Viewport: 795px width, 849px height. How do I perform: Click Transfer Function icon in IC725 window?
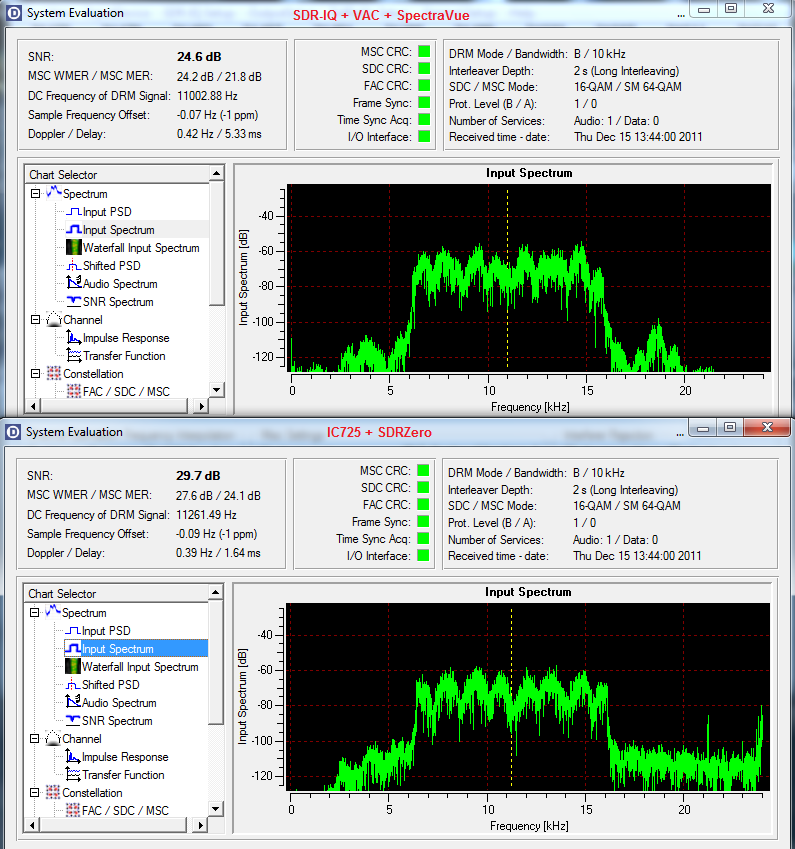[72, 775]
